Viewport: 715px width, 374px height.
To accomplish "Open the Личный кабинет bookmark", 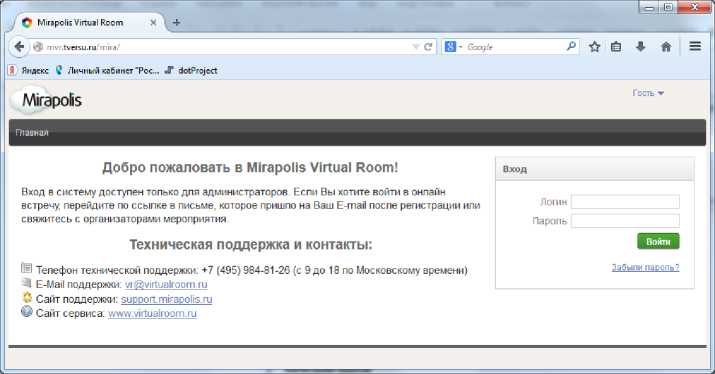I will coord(107,71).
